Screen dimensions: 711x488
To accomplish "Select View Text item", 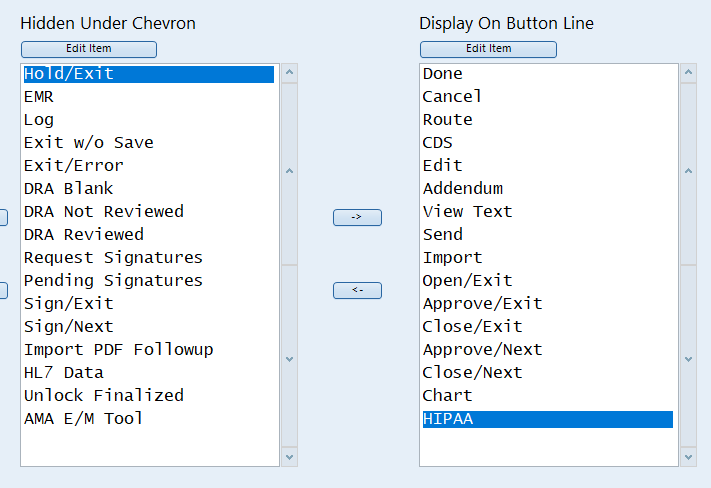I will (467, 212).
